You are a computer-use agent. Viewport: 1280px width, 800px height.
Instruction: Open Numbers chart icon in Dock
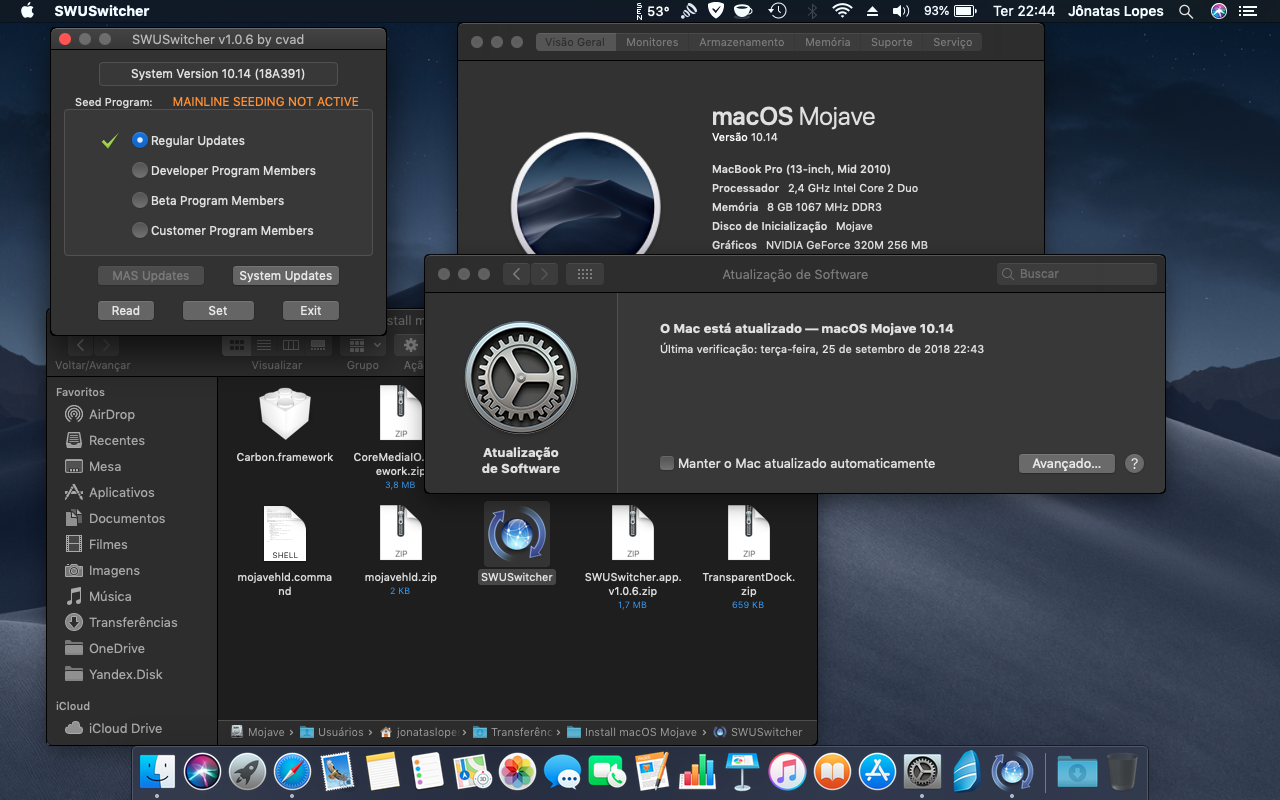pos(697,772)
